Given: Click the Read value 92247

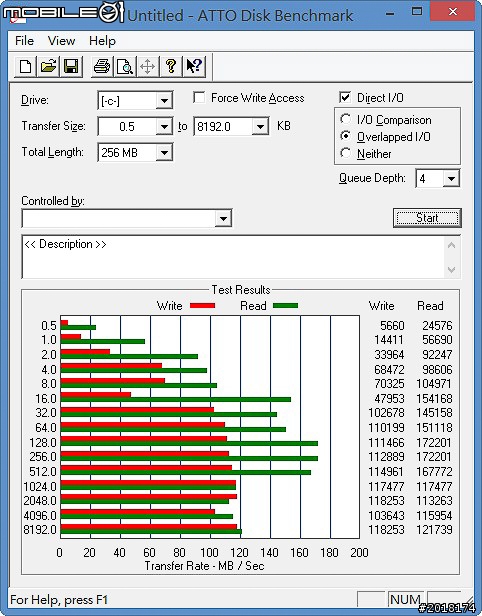Looking at the screenshot, I should (x=437, y=354).
